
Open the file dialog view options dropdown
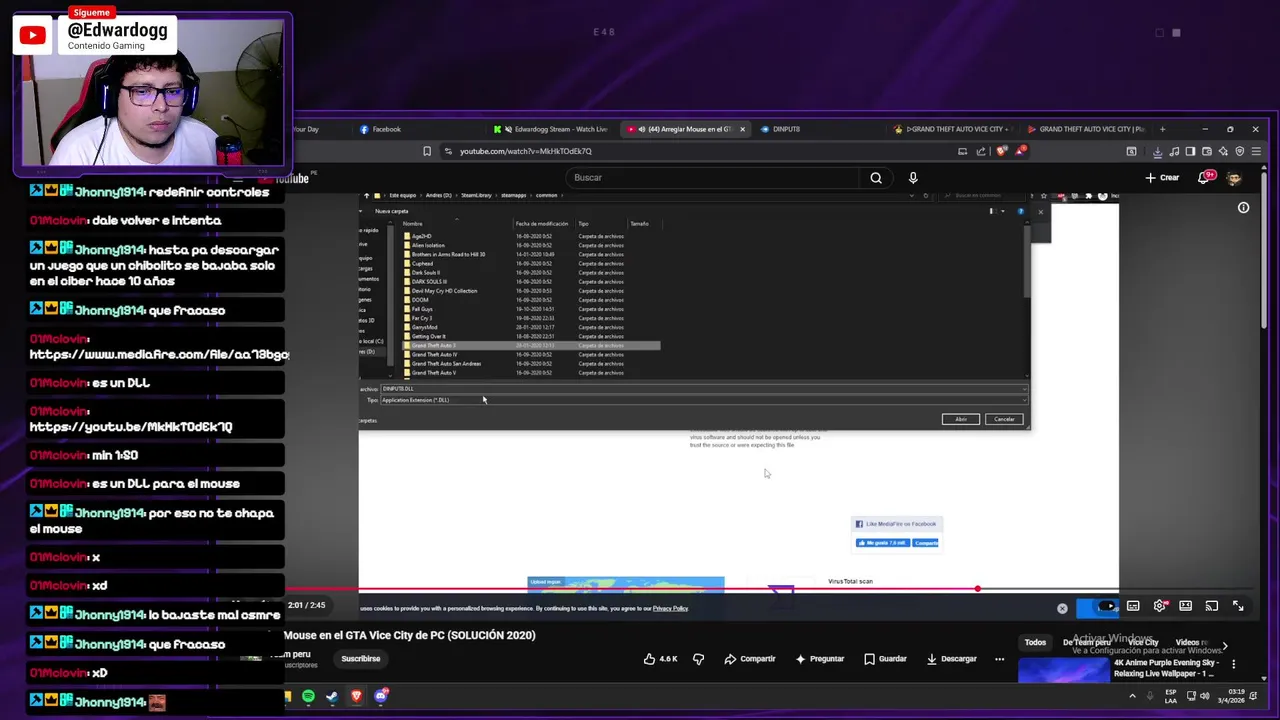tap(1002, 211)
